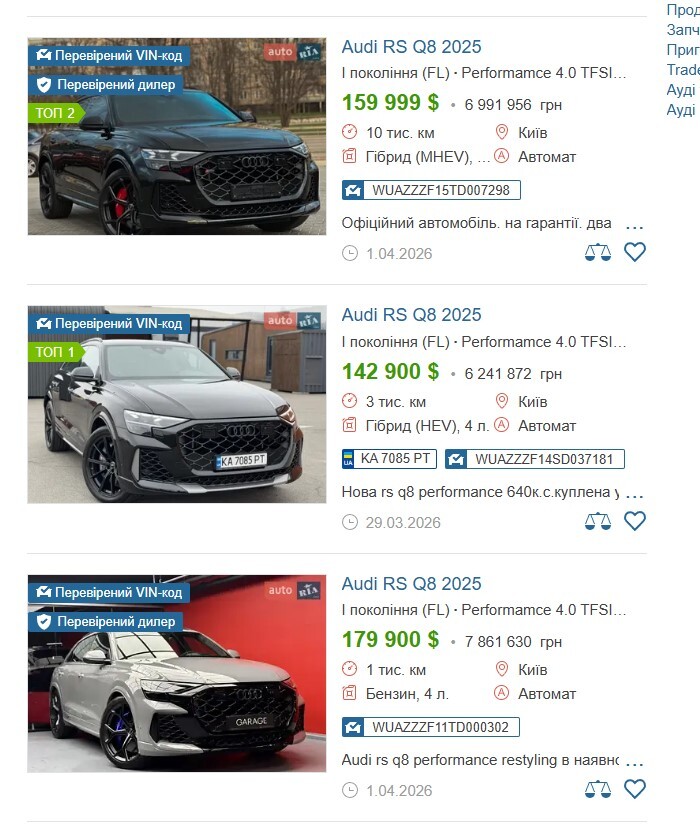Expand the 'Нова rs q8 performance' description
The image size is (700, 826).
point(634,493)
